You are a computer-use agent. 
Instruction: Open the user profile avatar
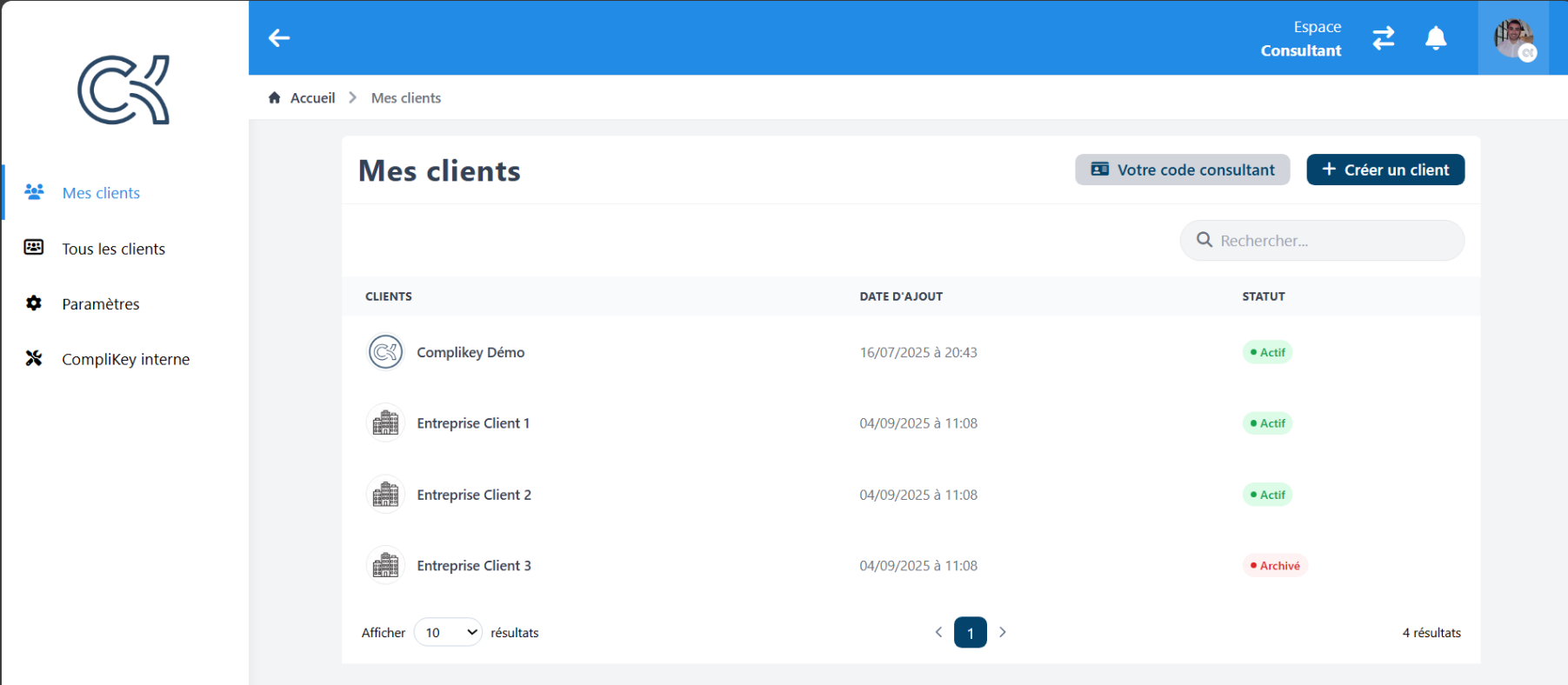click(1513, 38)
